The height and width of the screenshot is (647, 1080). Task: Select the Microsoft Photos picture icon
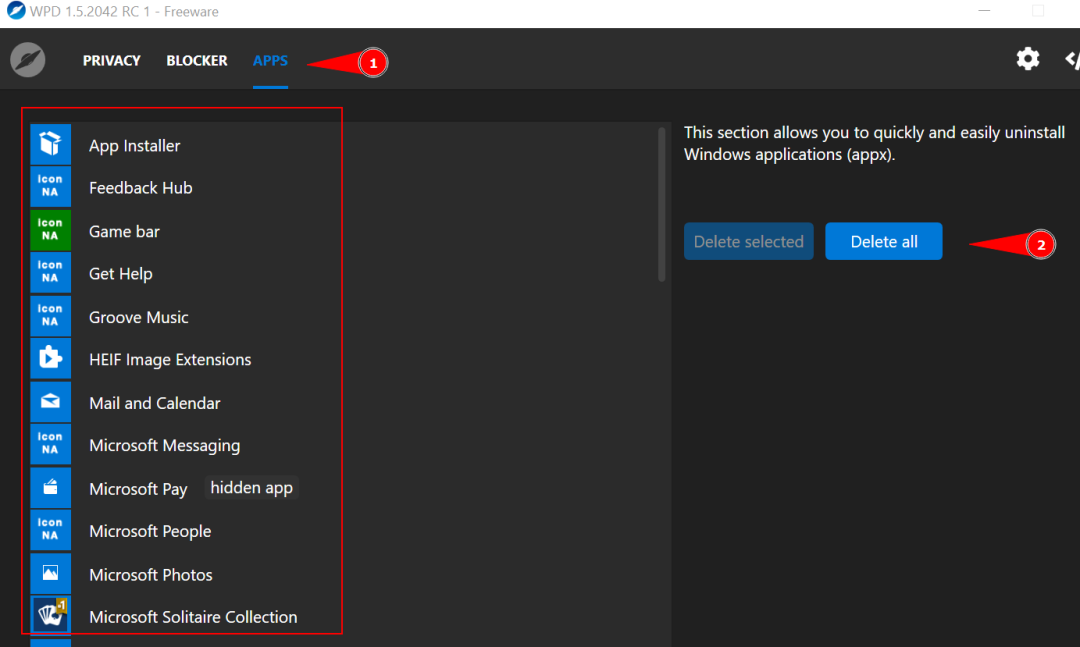(x=50, y=573)
